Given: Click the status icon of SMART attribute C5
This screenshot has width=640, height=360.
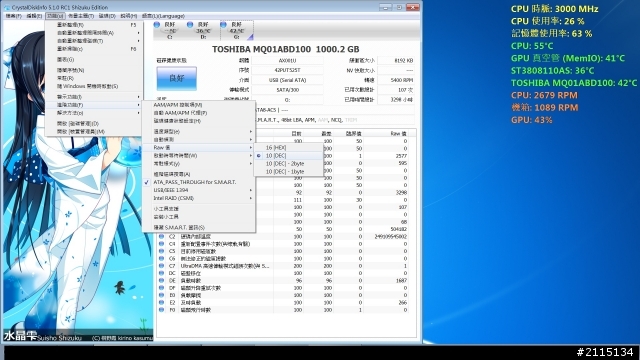Looking at the screenshot, I should coord(162,251).
